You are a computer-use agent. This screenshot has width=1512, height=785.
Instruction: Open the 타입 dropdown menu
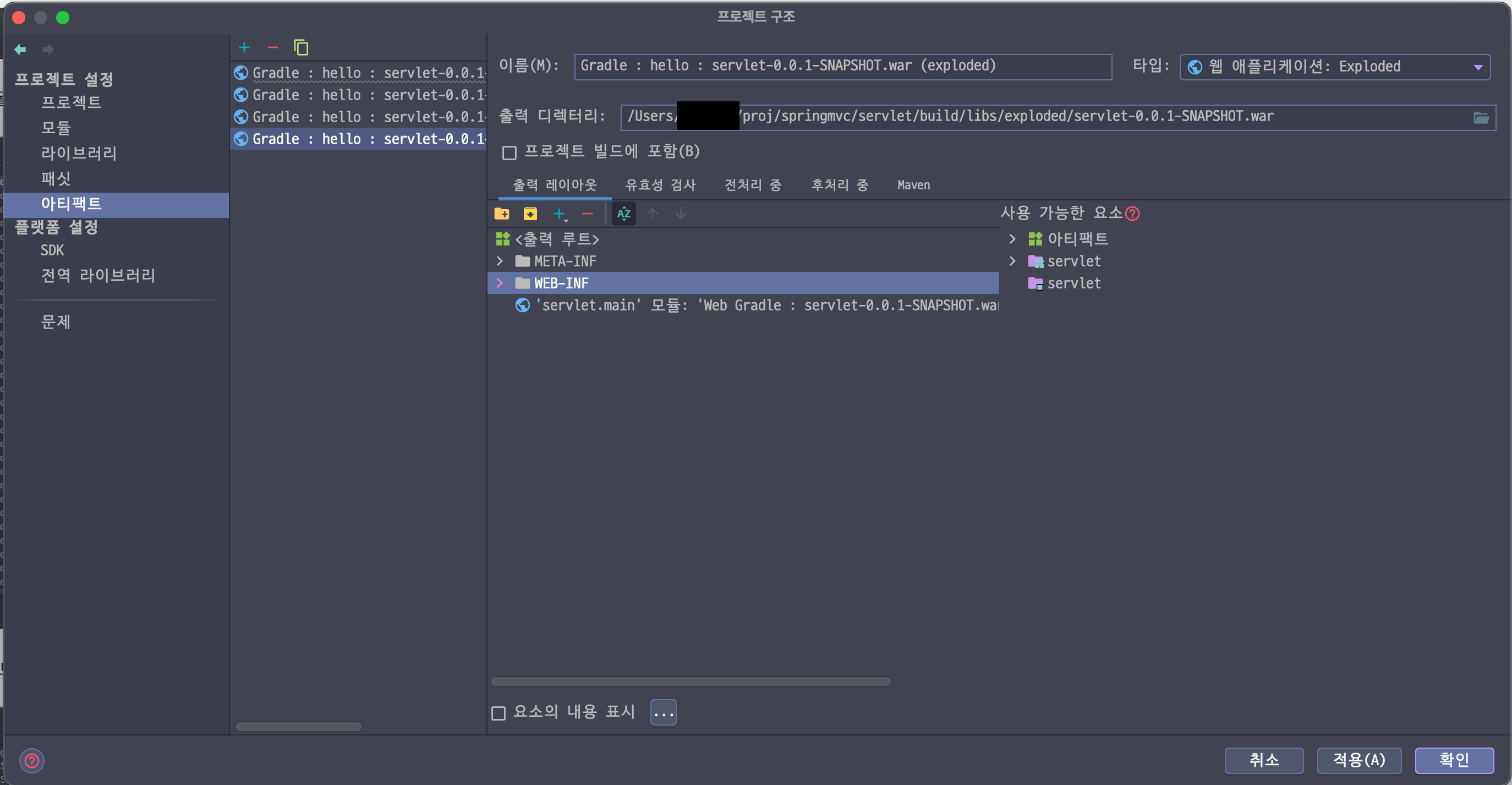tap(1334, 67)
